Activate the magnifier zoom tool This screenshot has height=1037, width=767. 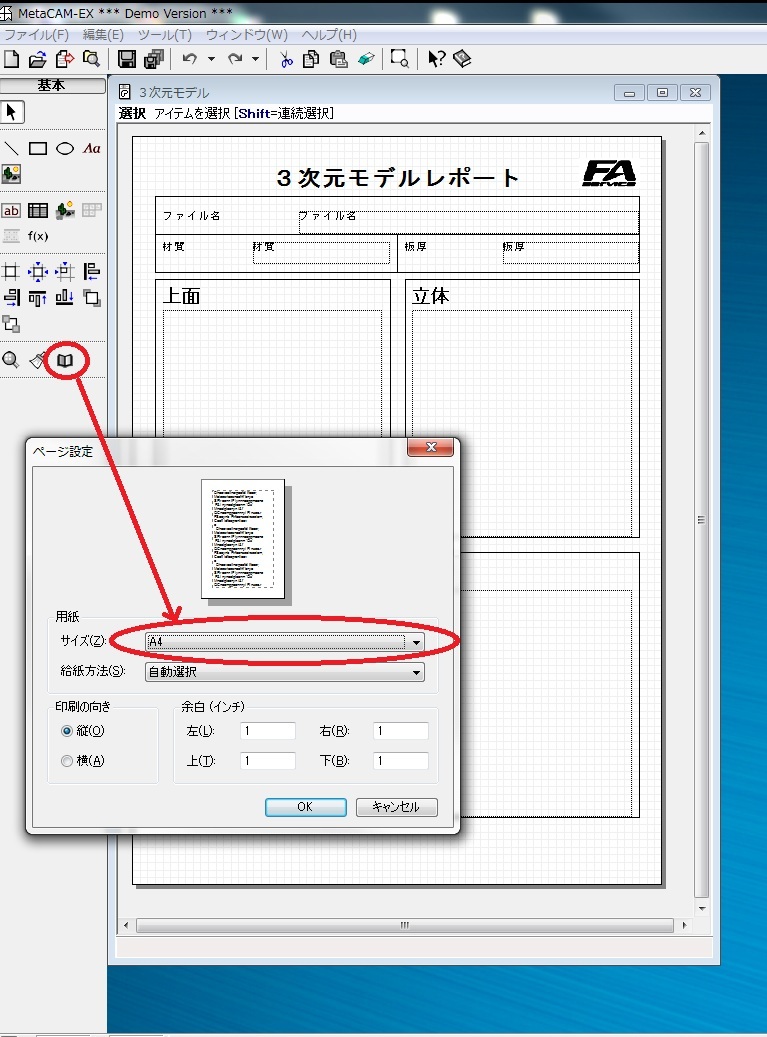pos(11,360)
